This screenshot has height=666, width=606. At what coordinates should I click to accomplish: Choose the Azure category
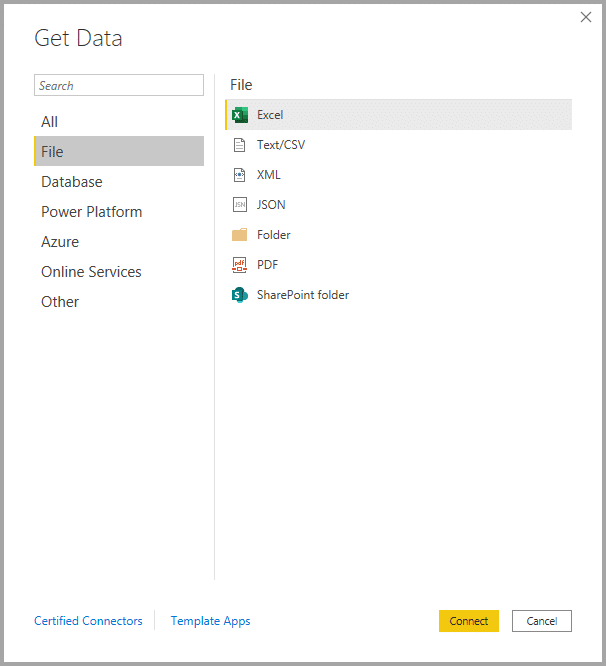pos(60,242)
